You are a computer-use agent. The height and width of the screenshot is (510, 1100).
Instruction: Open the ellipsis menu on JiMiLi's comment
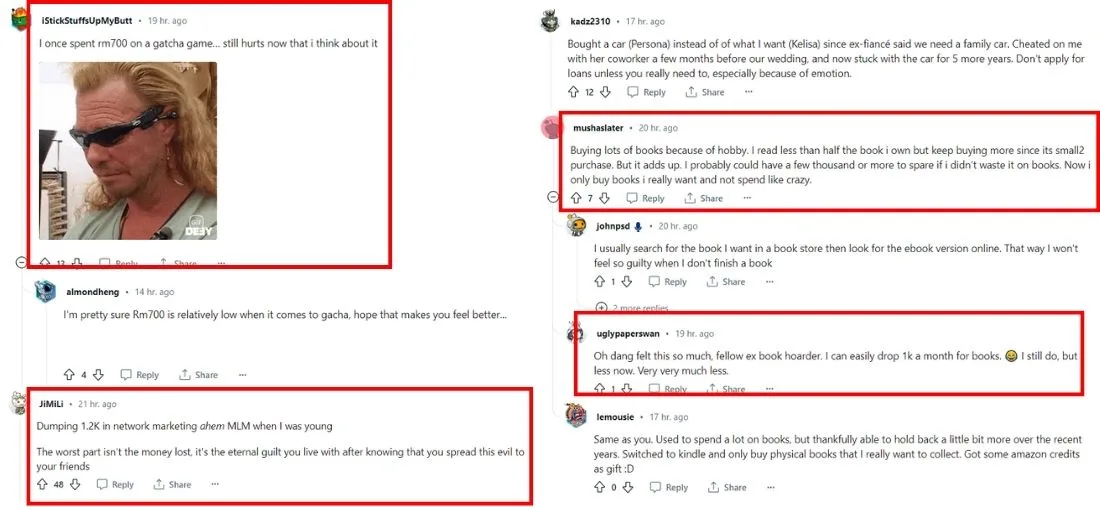point(215,485)
